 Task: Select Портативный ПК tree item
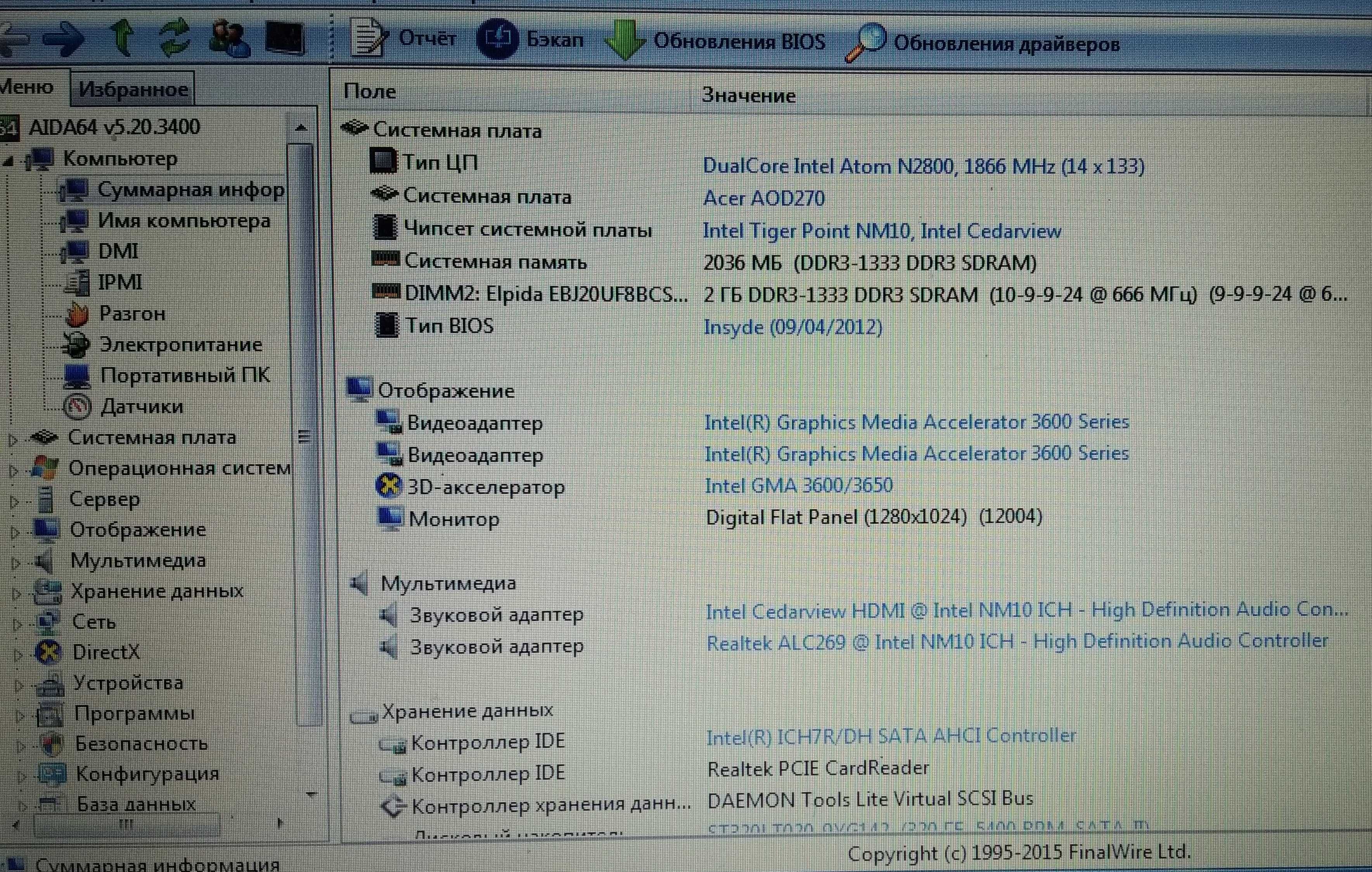coord(185,375)
